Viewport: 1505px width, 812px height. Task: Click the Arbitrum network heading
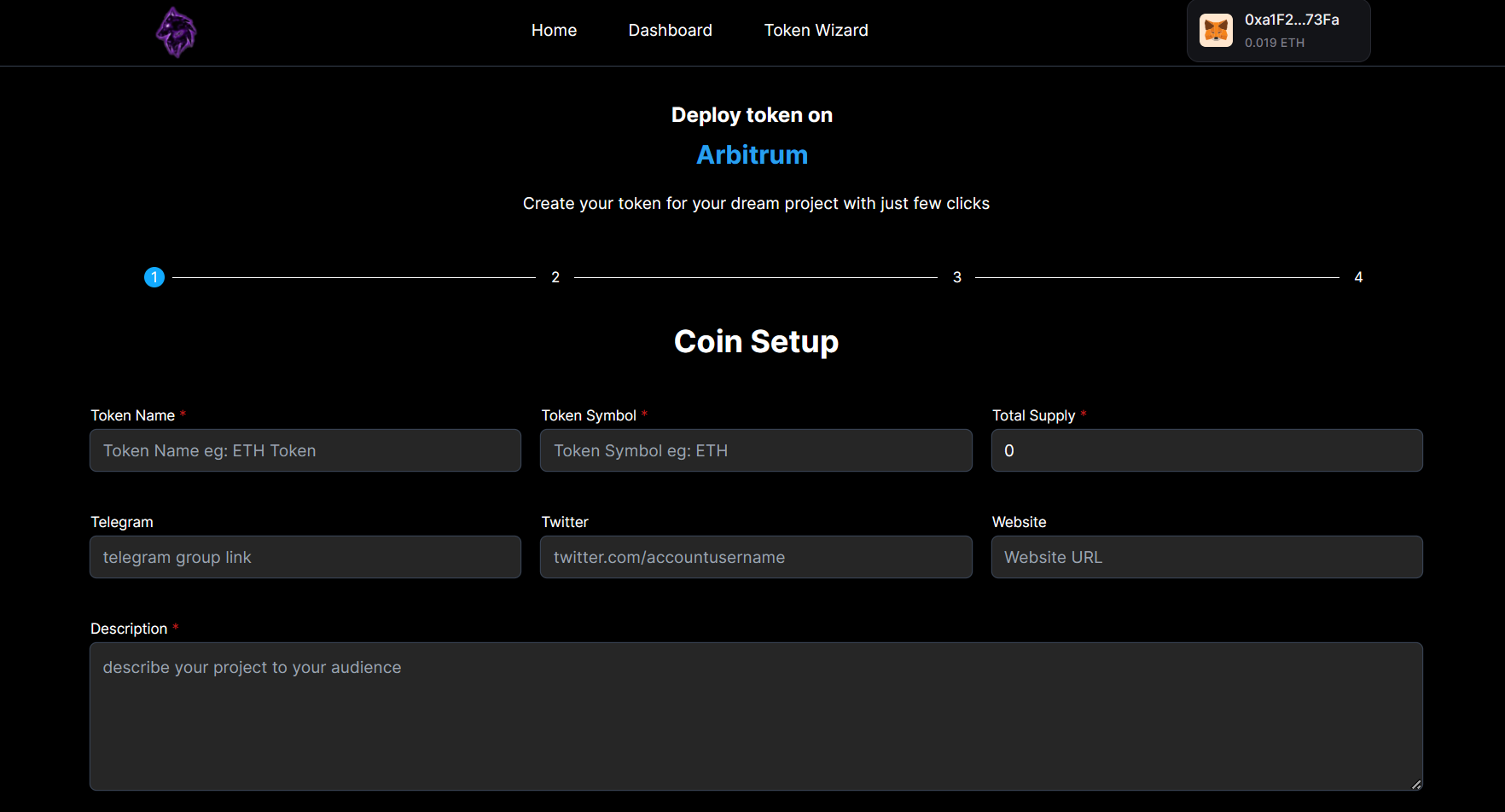pos(752,155)
